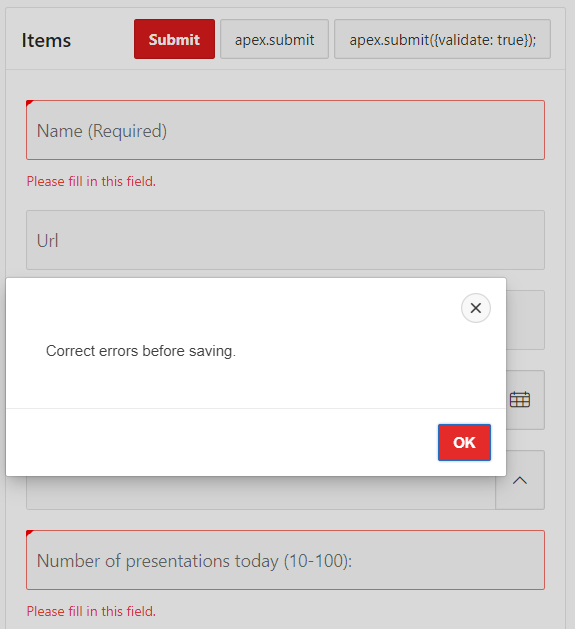Click the Items region heading
The width and height of the screenshot is (575, 629).
click(x=46, y=40)
